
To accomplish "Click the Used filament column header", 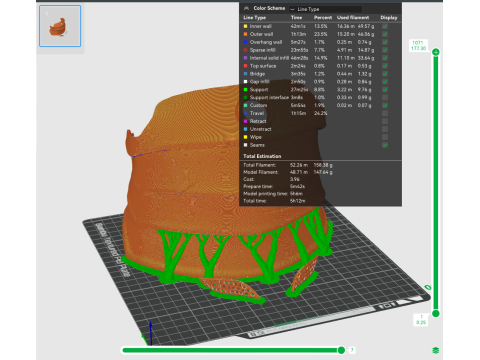I will point(353,18).
